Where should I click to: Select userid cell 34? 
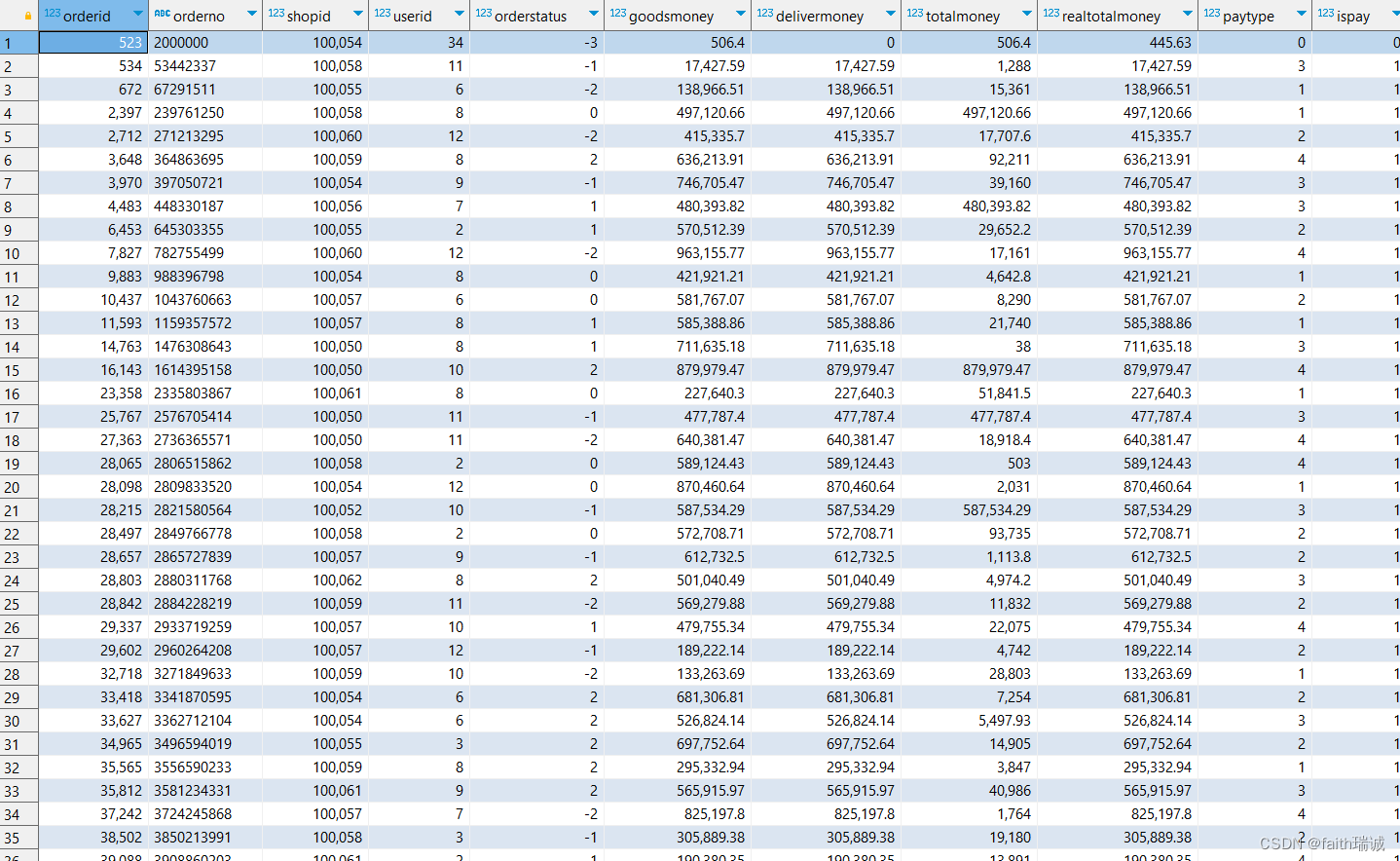(419, 43)
